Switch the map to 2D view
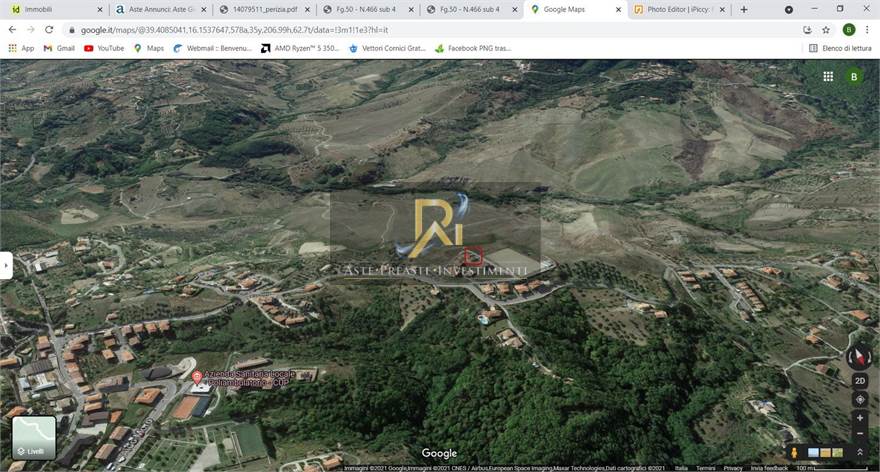This screenshot has width=880, height=472. [x=860, y=381]
